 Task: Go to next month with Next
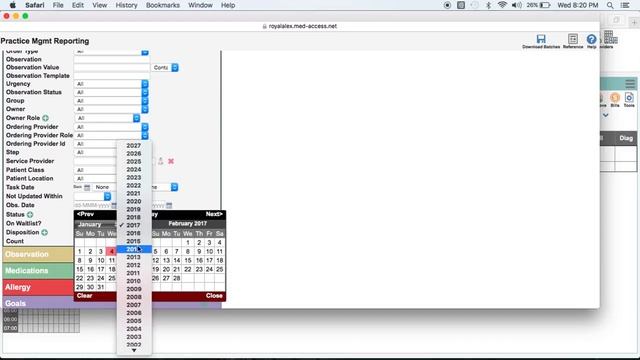click(214, 214)
